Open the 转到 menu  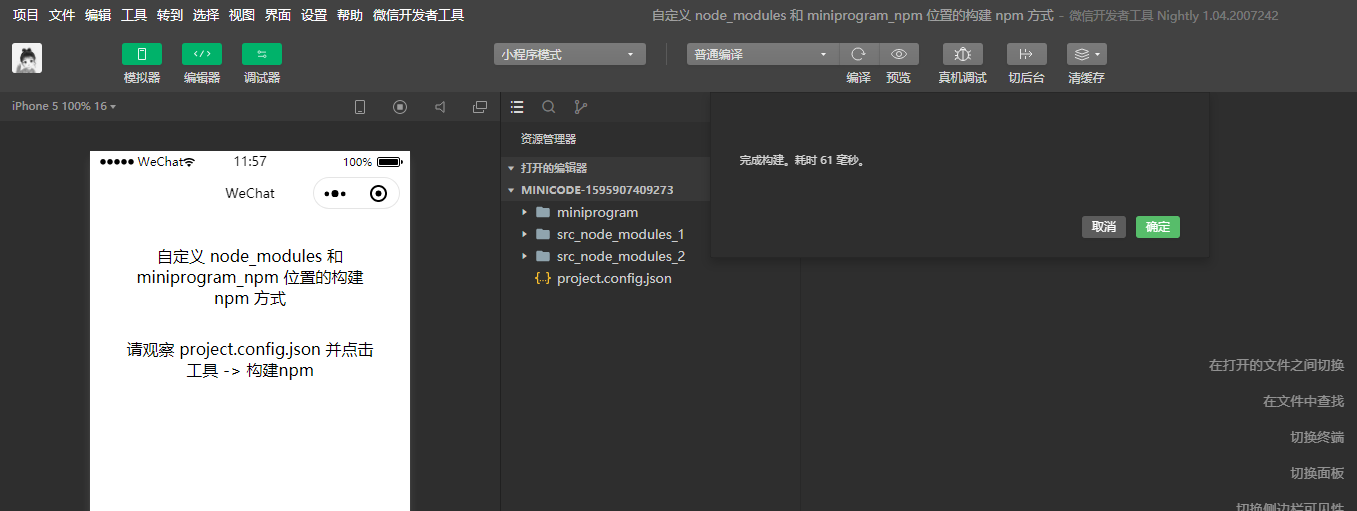coord(170,15)
